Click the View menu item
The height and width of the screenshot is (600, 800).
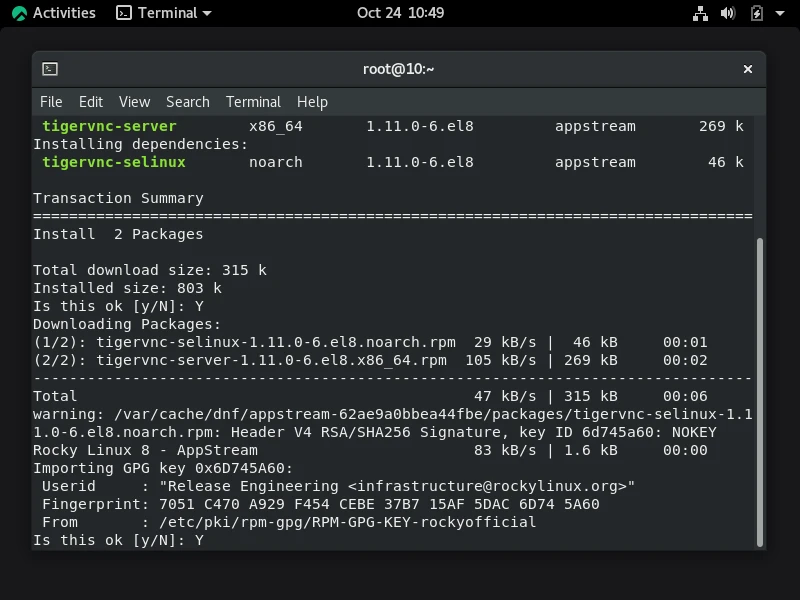point(134,101)
